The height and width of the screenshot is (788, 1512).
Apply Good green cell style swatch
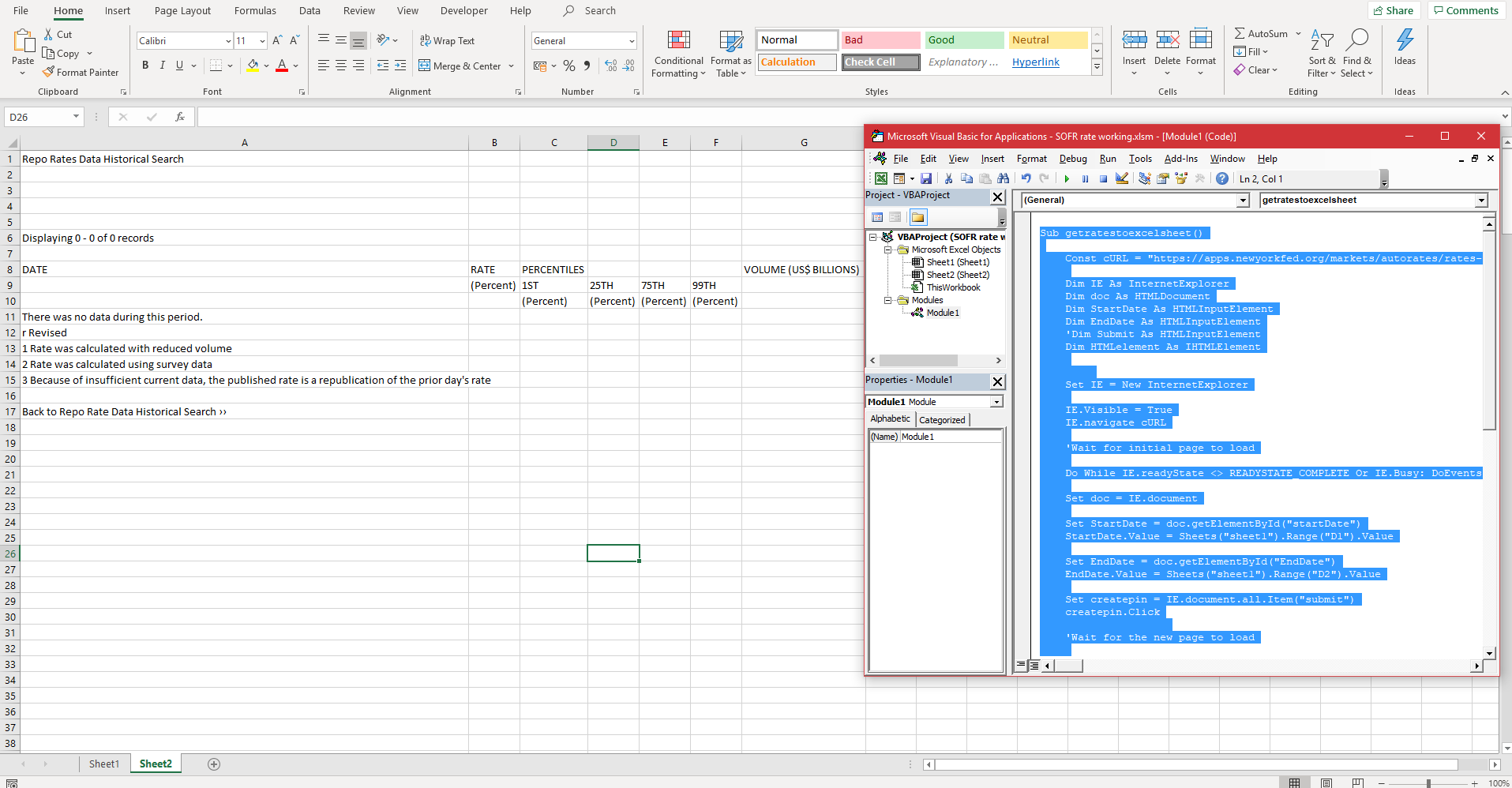click(x=965, y=39)
